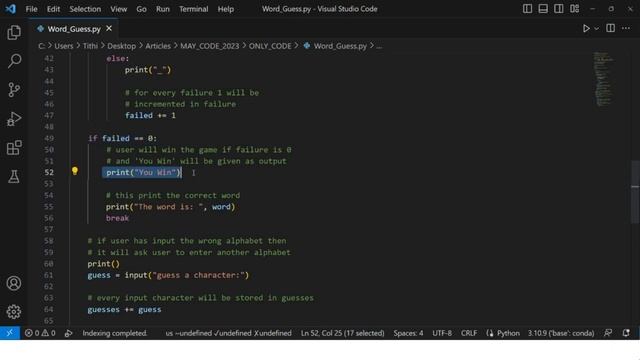Screen dimensions: 640x360
Task: Open the Edit menu
Action: [53, 9]
